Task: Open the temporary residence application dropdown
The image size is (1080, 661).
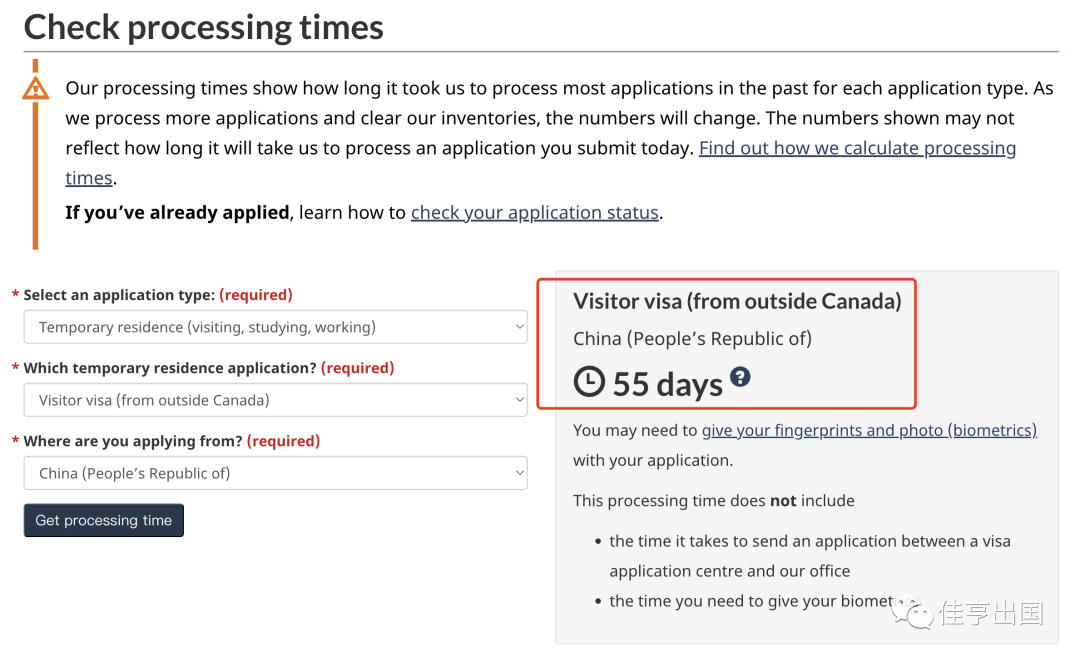Action: (x=276, y=400)
